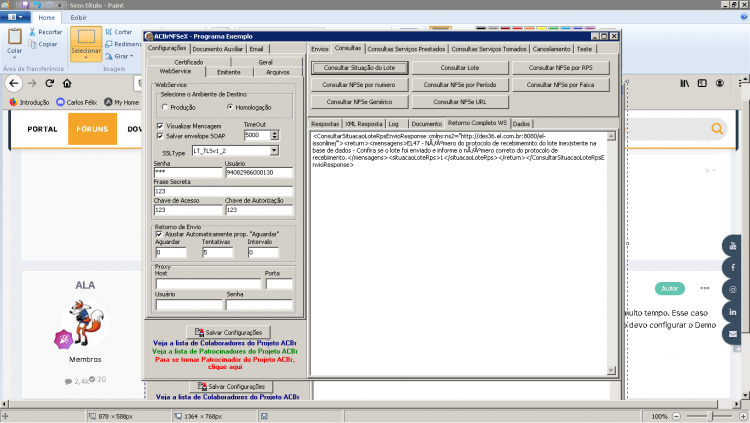Open the Paint help question mark icon
This screenshot has width=750, height=423.
pyautogui.click(x=744, y=17)
